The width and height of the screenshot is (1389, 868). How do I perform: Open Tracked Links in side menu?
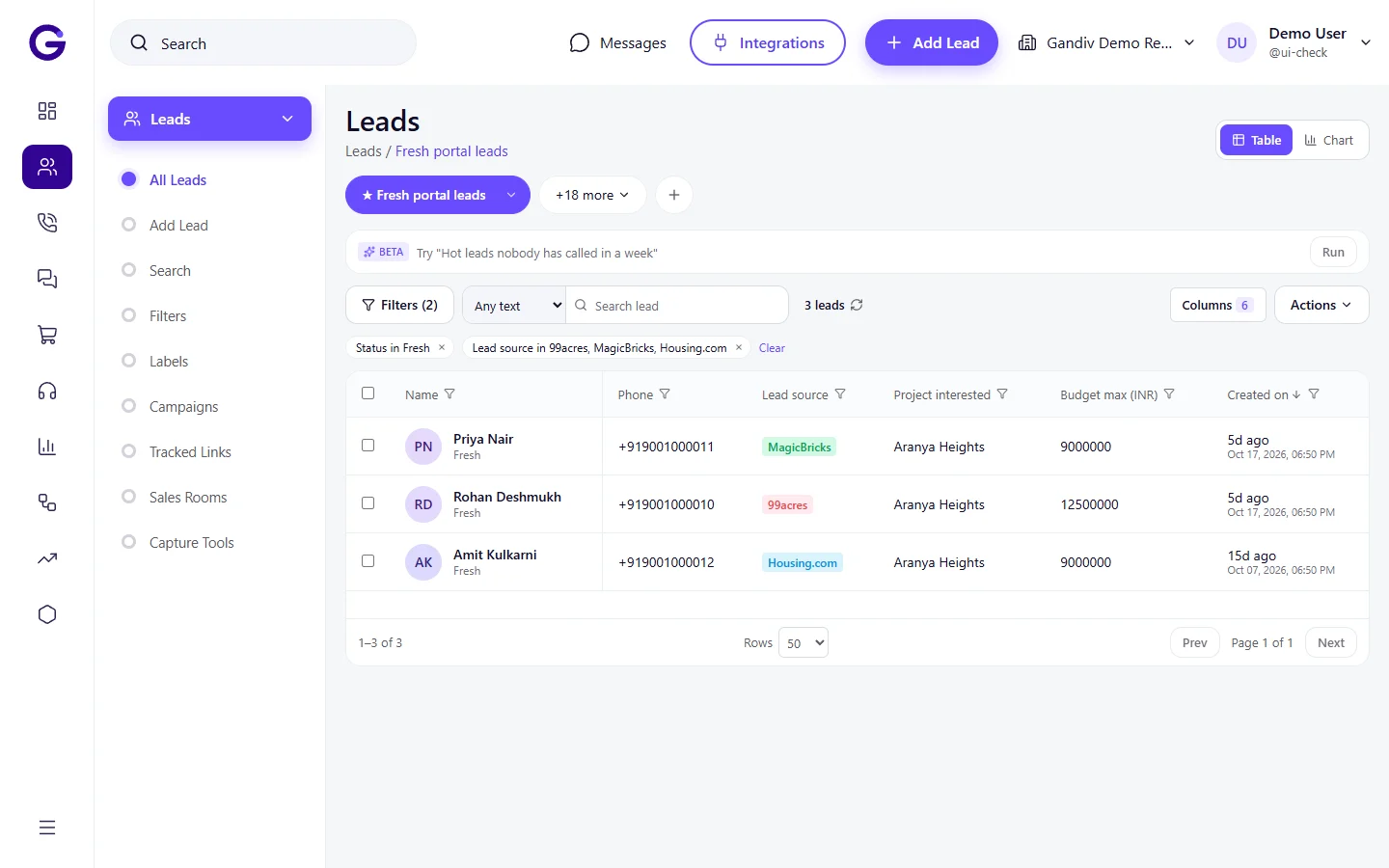(190, 451)
